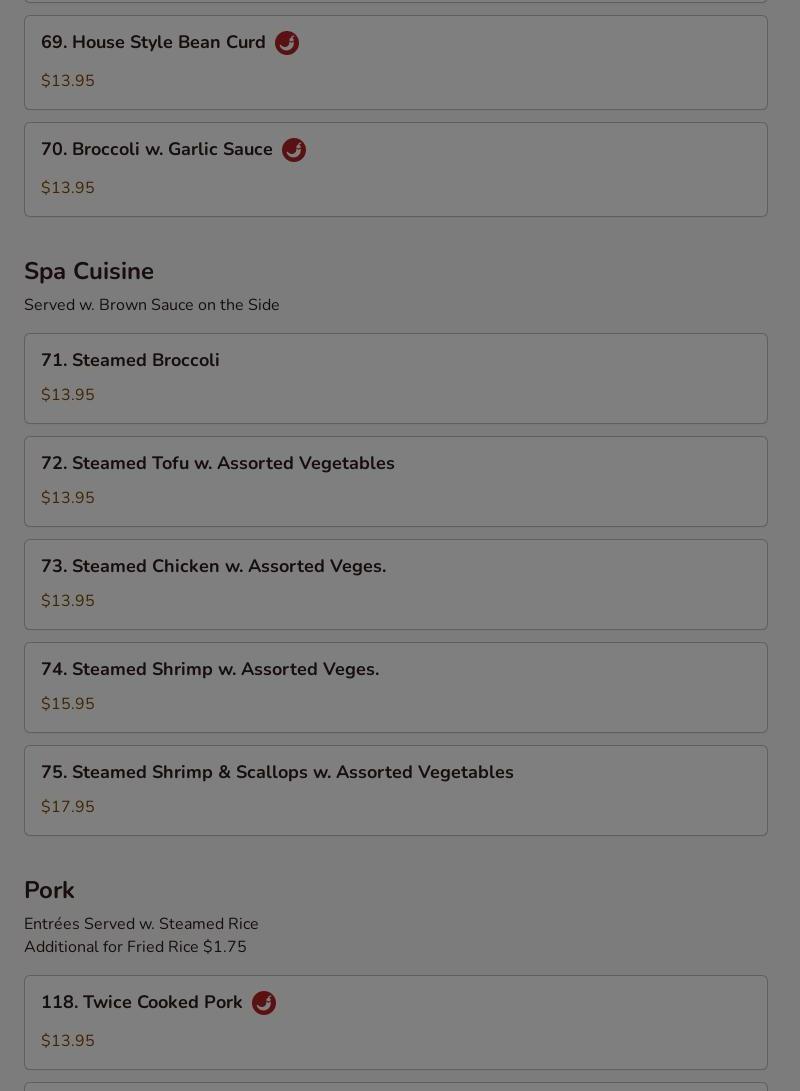Click the $15.95 price of Steamed Shrimp
This screenshot has width=800, height=1091.
tap(67, 703)
